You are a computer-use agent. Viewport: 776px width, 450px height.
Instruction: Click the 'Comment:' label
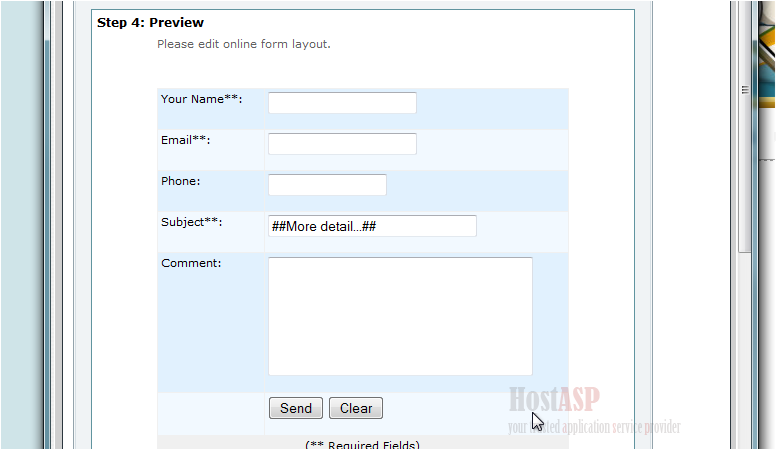pos(191,263)
